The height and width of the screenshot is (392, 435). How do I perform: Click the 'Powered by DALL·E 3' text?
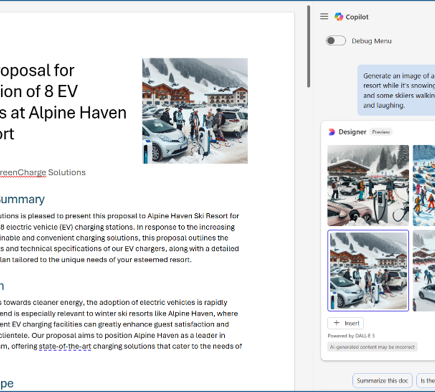click(x=351, y=336)
